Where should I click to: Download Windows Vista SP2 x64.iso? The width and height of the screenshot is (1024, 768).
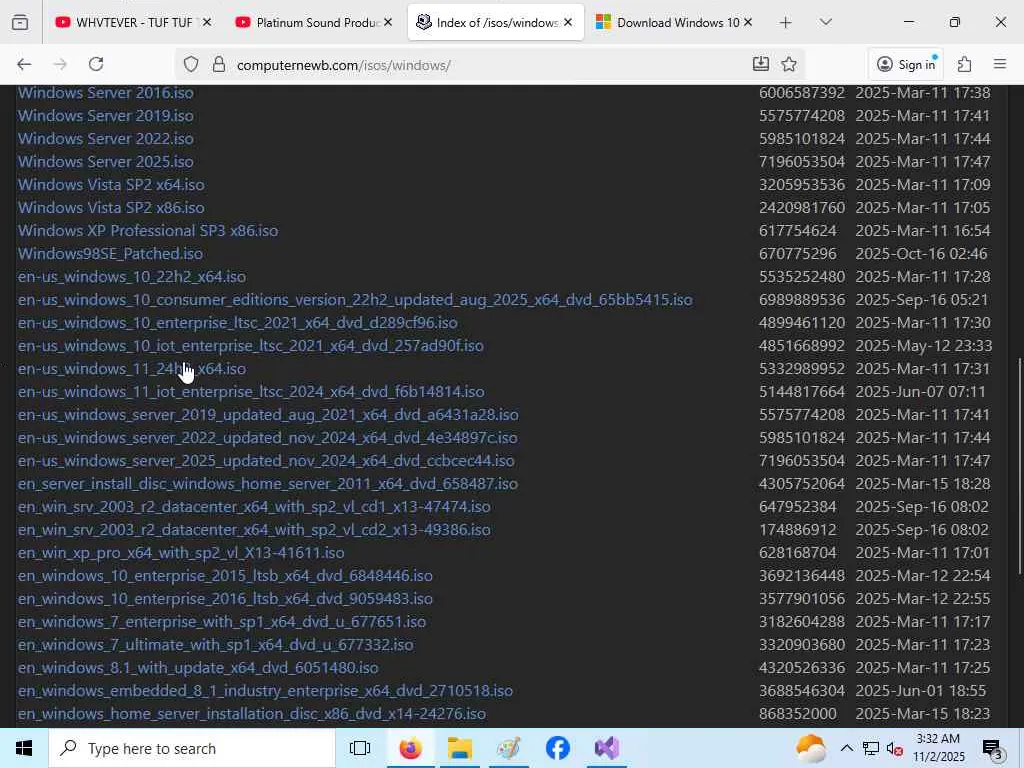(x=111, y=185)
